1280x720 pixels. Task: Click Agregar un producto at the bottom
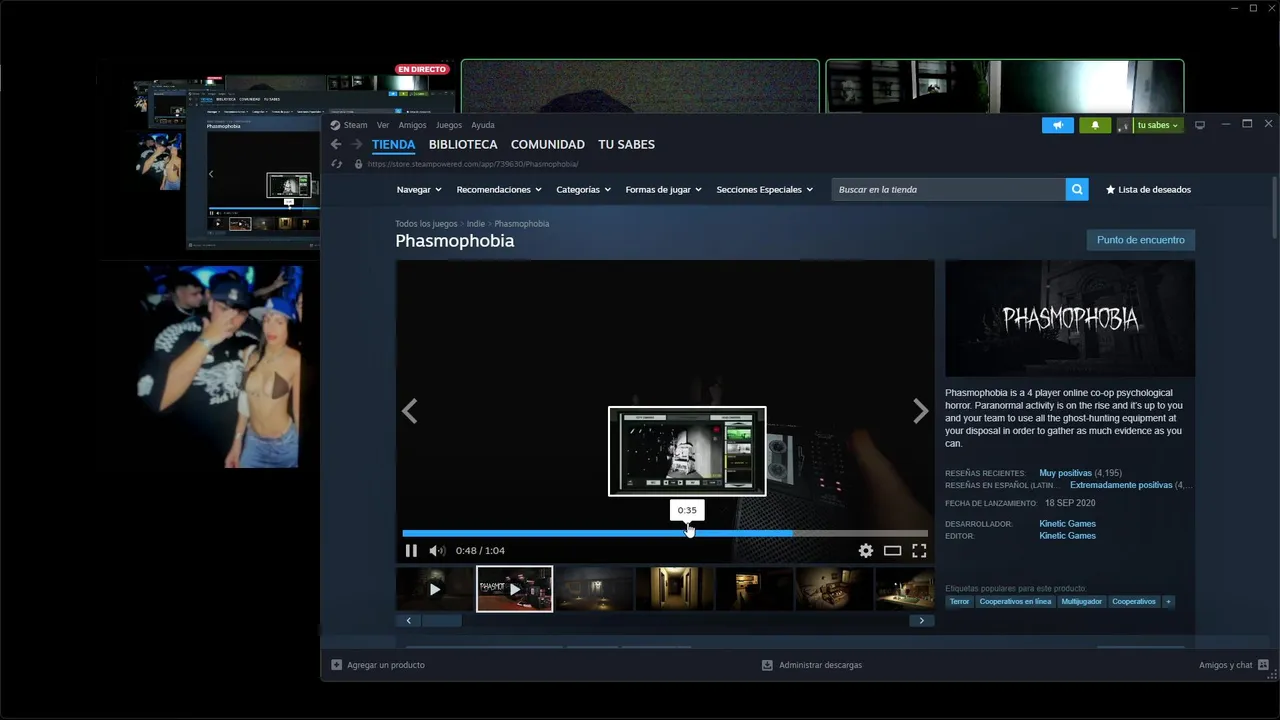click(x=378, y=665)
